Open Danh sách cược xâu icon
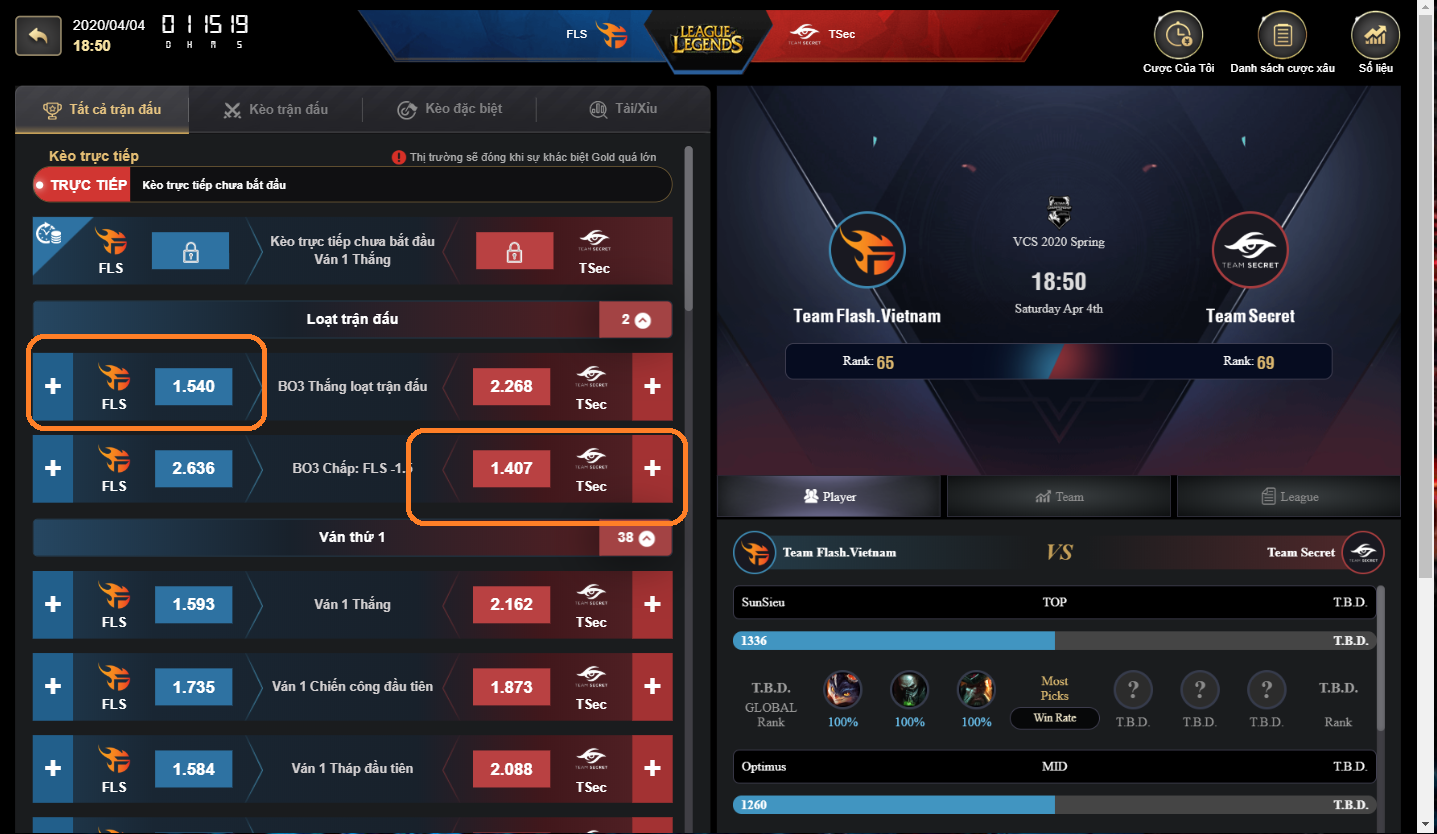 pos(1282,36)
